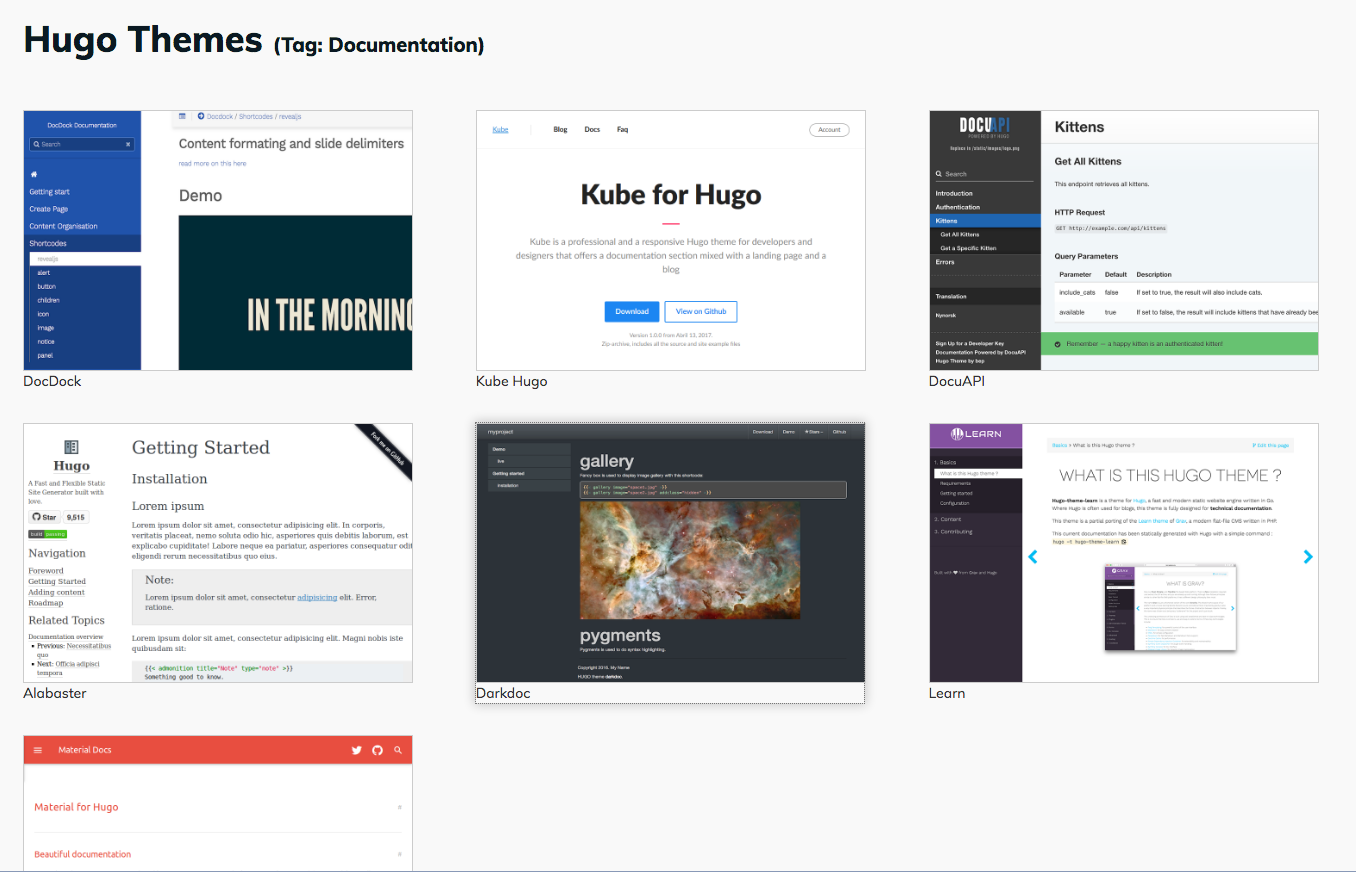The image size is (1356, 872).
Task: Click the Fork me on GitHub ribbon
Action: click(x=385, y=449)
